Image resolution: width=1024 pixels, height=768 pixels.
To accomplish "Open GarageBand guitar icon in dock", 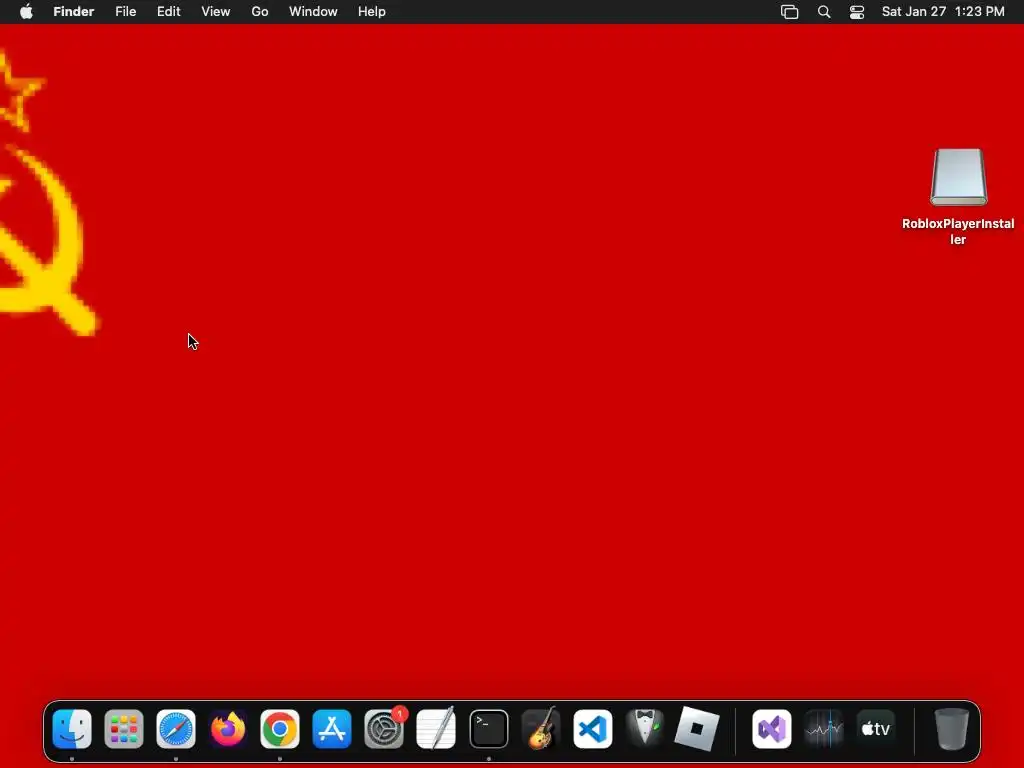I will 541,729.
